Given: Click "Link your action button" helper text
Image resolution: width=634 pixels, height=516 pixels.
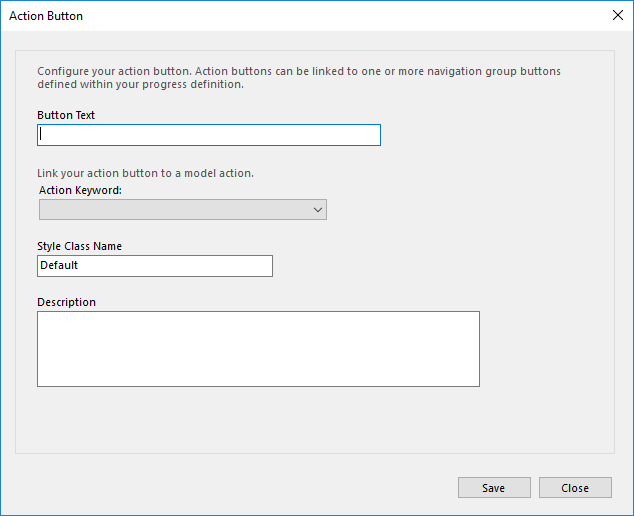Looking at the screenshot, I should 145,173.
